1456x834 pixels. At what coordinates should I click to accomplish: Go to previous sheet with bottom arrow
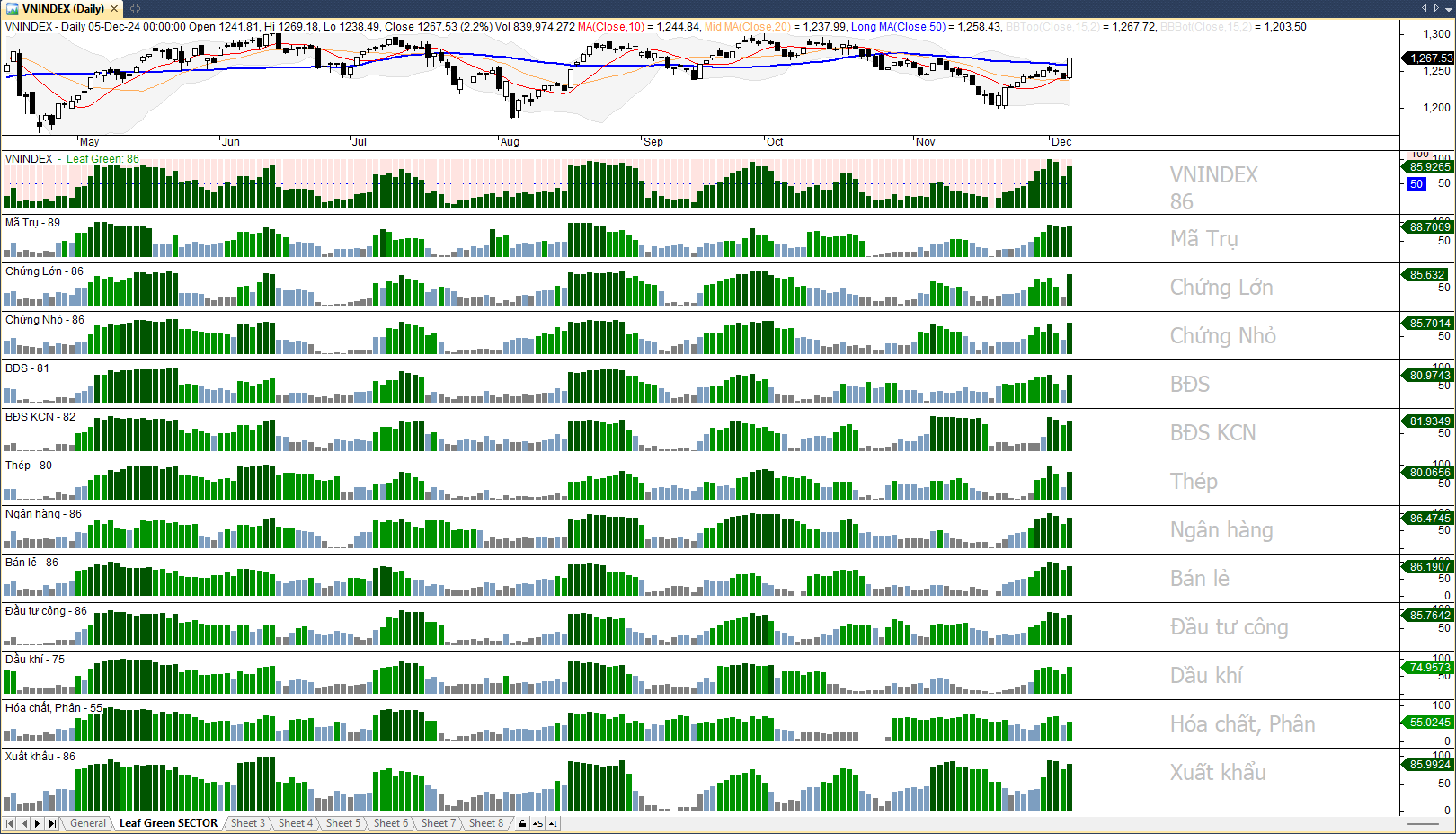(x=24, y=823)
